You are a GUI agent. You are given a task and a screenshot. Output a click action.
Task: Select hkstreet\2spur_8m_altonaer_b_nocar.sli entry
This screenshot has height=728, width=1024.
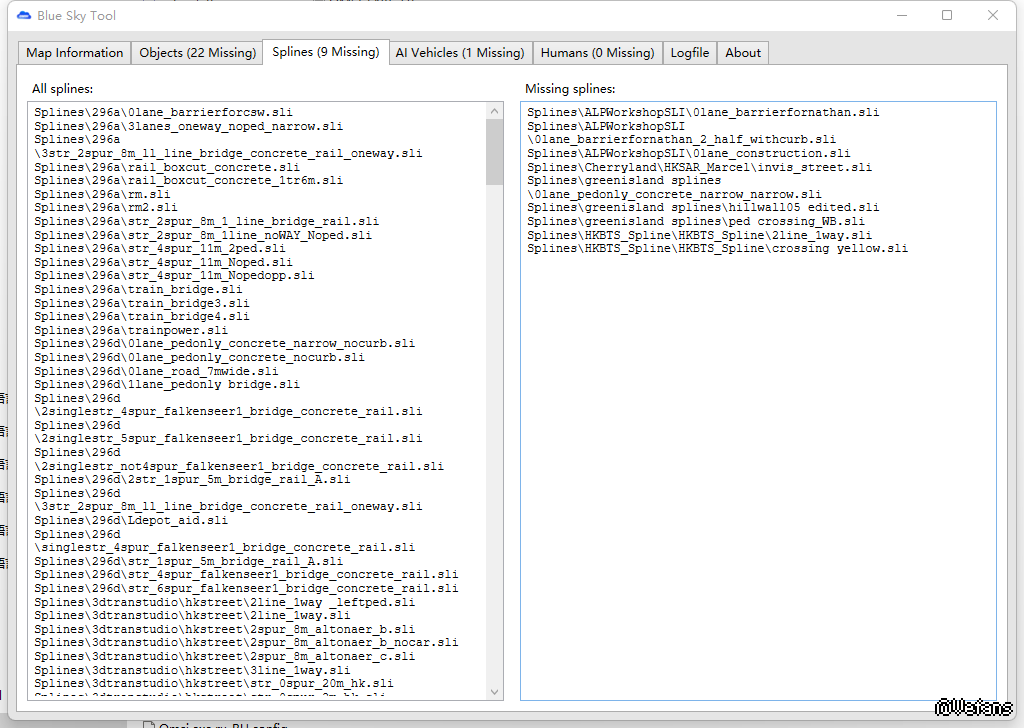246,642
